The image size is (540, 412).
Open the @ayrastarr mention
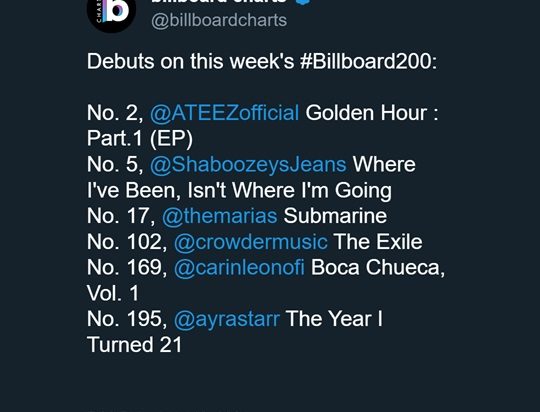227,319
